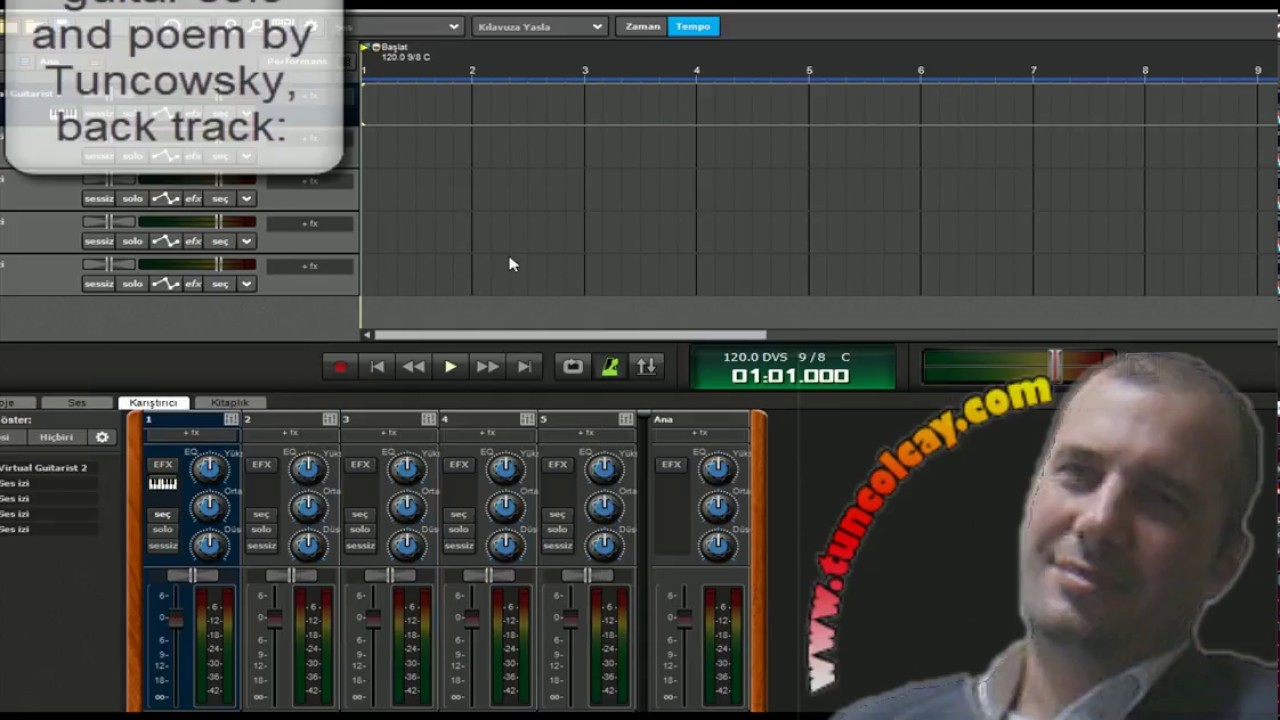Click + fx on the bottom track row
The height and width of the screenshot is (720, 1280).
click(x=310, y=266)
